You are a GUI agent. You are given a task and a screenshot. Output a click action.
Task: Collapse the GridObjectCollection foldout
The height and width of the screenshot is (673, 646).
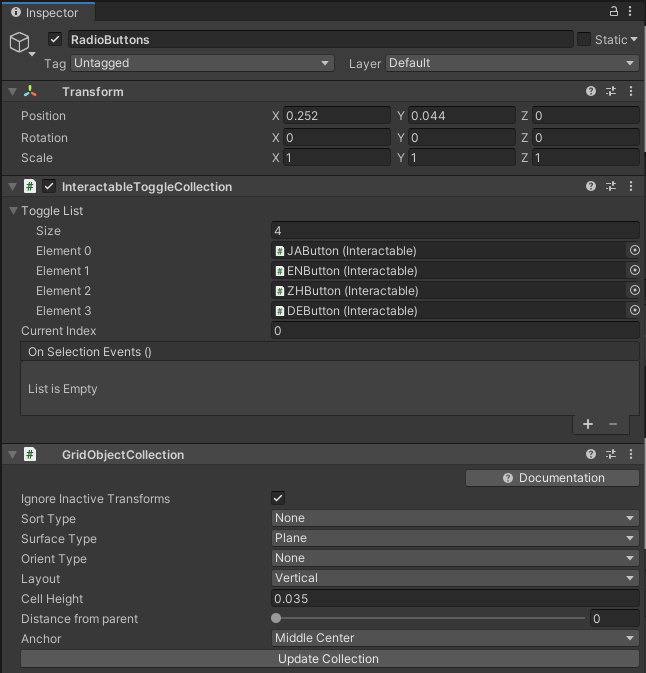pos(12,454)
